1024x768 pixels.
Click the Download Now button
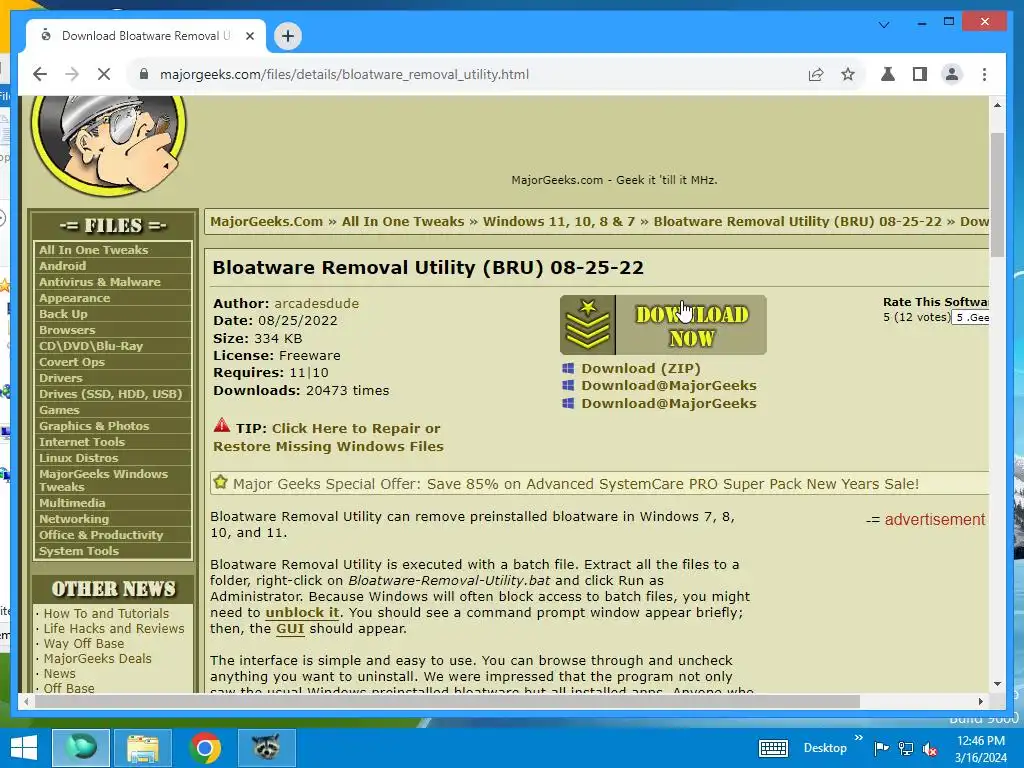(x=663, y=325)
